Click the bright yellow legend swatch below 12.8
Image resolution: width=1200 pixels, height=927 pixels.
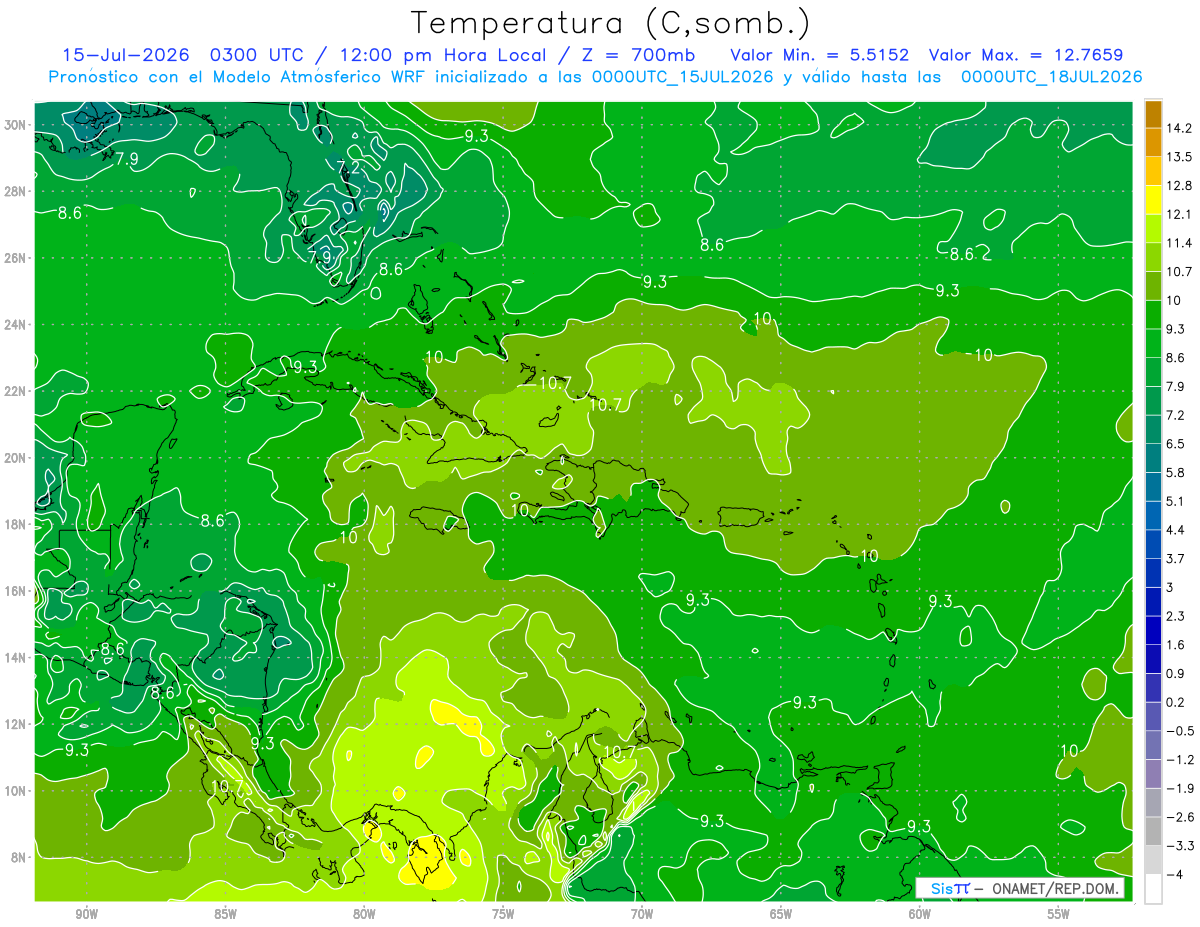click(1153, 200)
